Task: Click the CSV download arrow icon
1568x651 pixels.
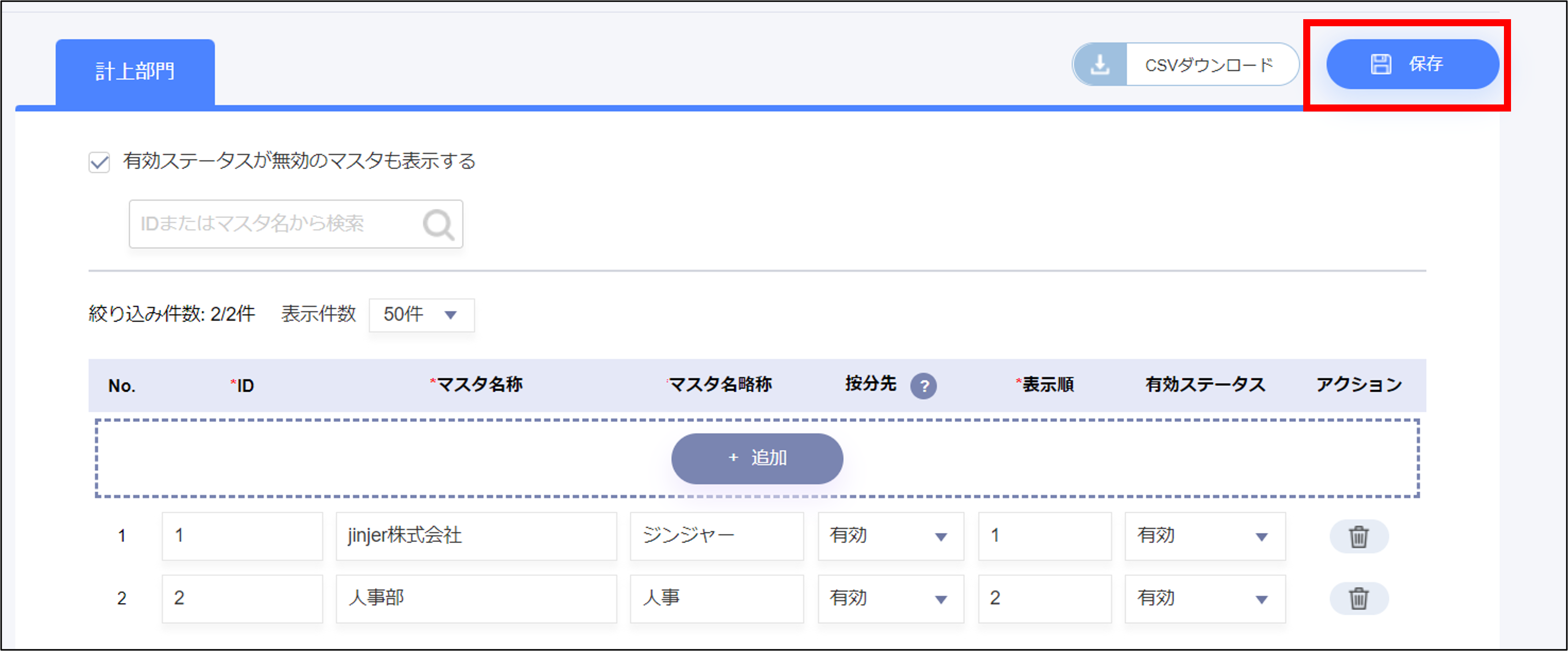Action: 1099,65
